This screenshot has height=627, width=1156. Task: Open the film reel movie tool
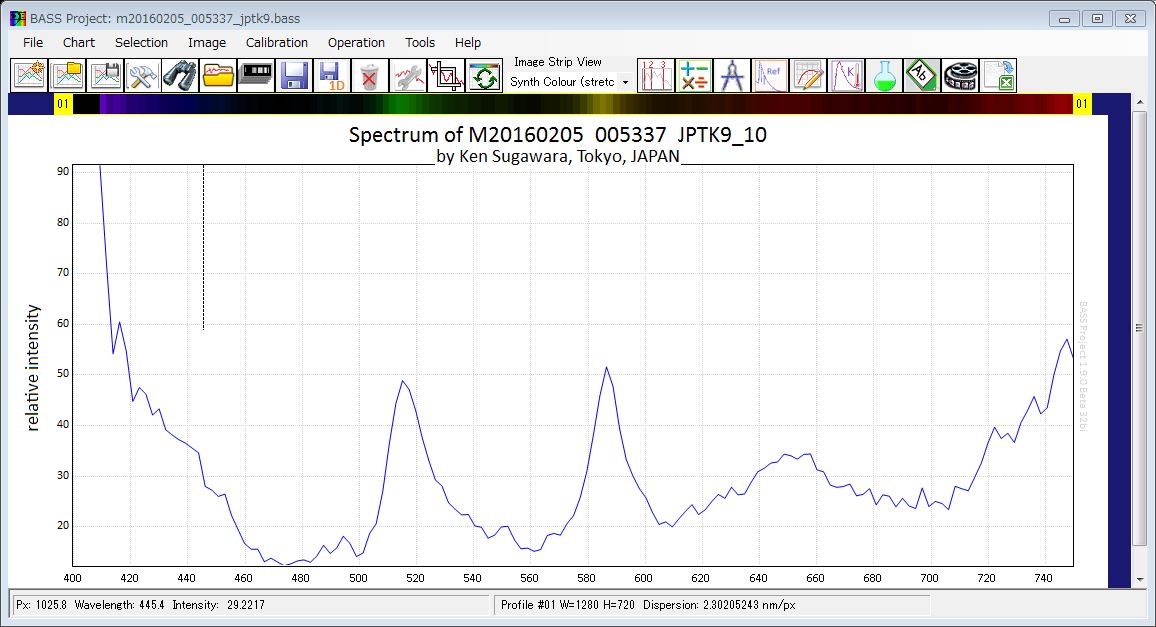(x=960, y=75)
